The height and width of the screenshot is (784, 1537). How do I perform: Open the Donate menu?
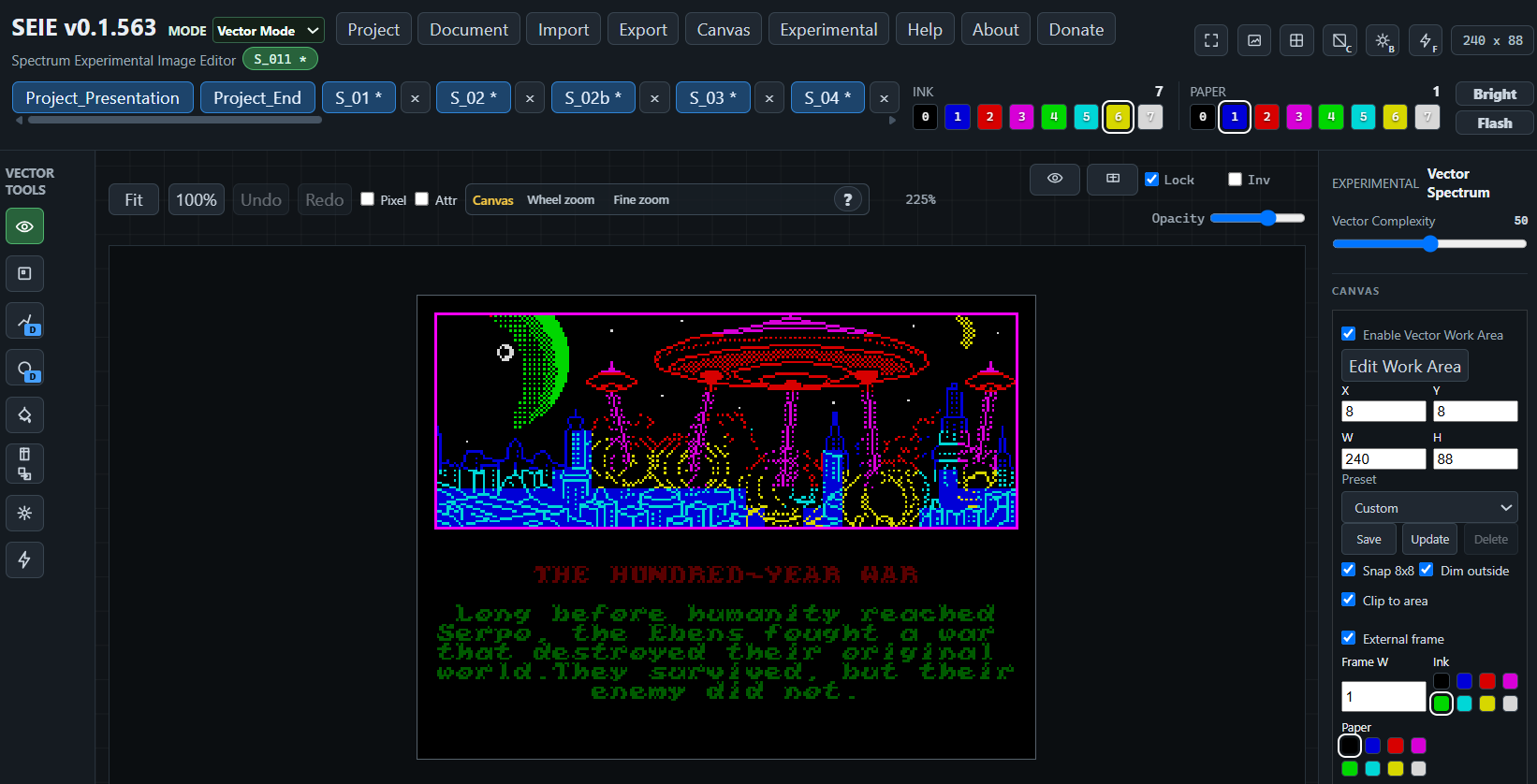(x=1076, y=30)
